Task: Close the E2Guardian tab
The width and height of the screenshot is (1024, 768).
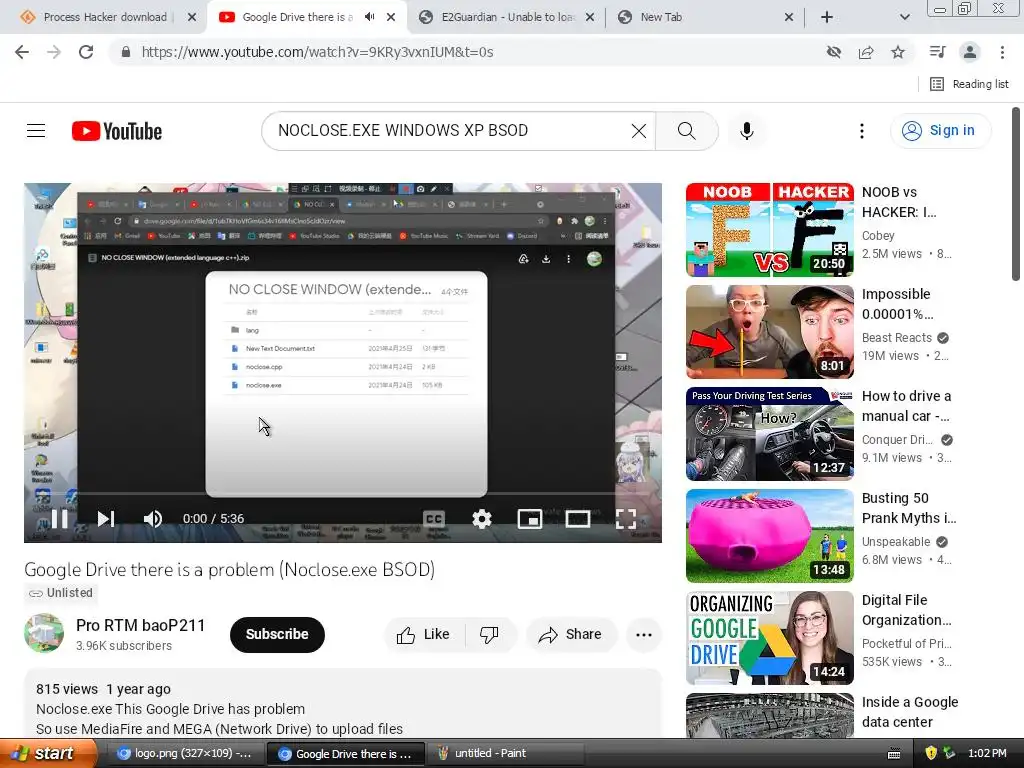Action: click(590, 17)
